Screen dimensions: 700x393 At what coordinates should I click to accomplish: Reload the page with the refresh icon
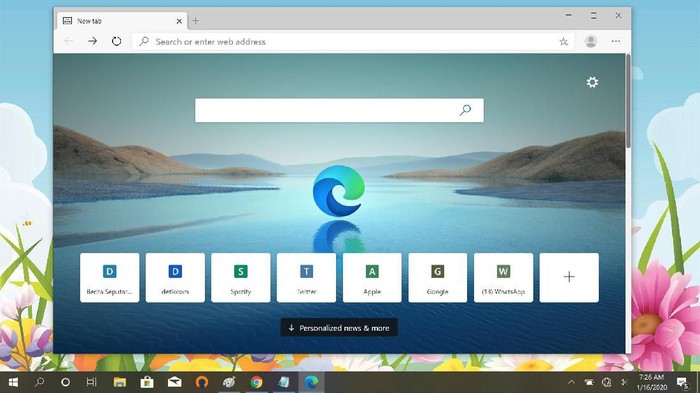tap(117, 41)
